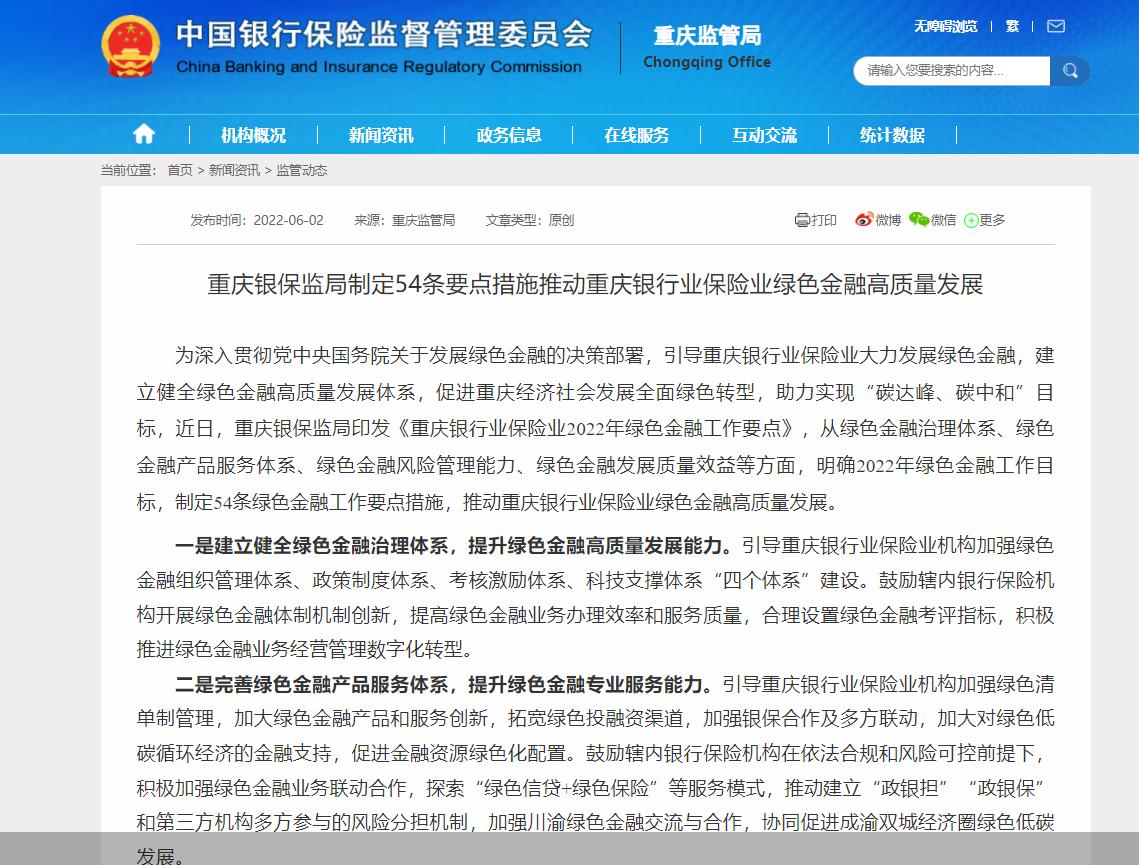Click the 无障碍浏览 accessibility link

[x=944, y=26]
